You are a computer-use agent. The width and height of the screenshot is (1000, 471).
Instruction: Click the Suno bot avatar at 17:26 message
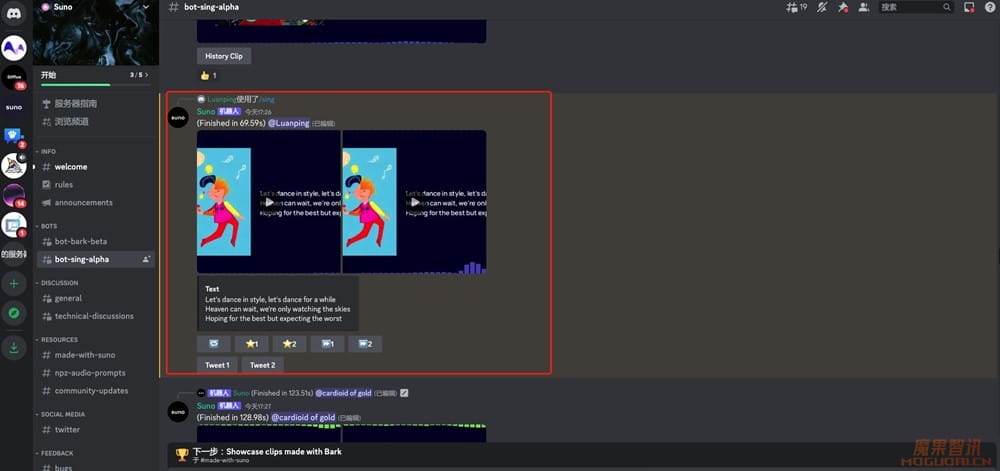178,117
